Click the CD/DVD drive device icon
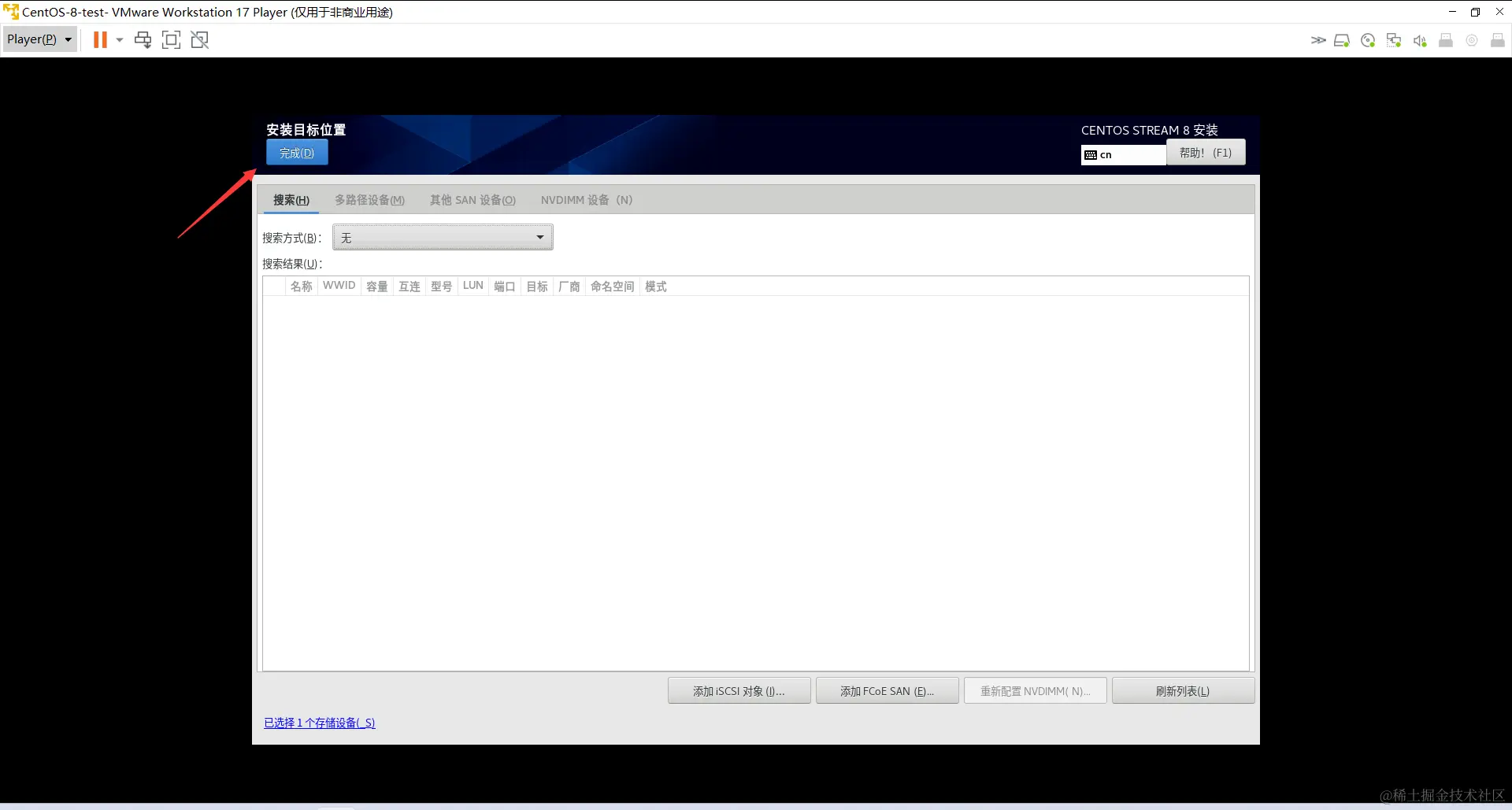 coord(1368,40)
